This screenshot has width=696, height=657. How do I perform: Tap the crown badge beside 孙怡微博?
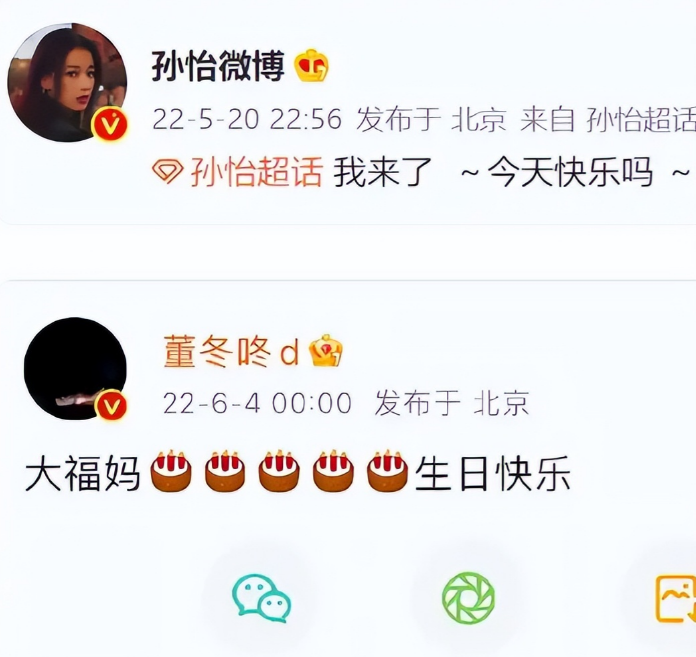(x=312, y=66)
